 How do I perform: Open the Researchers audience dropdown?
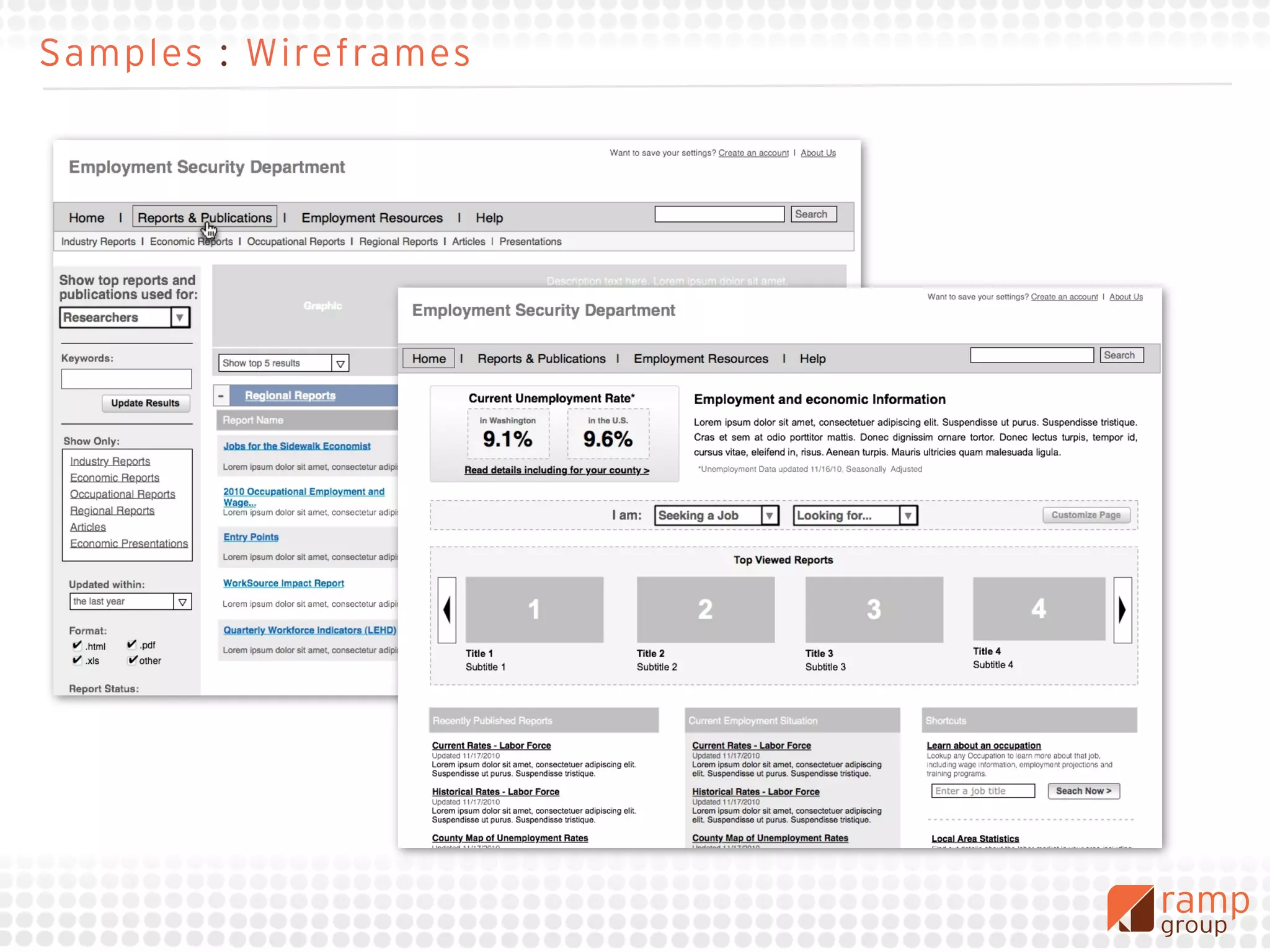125,317
